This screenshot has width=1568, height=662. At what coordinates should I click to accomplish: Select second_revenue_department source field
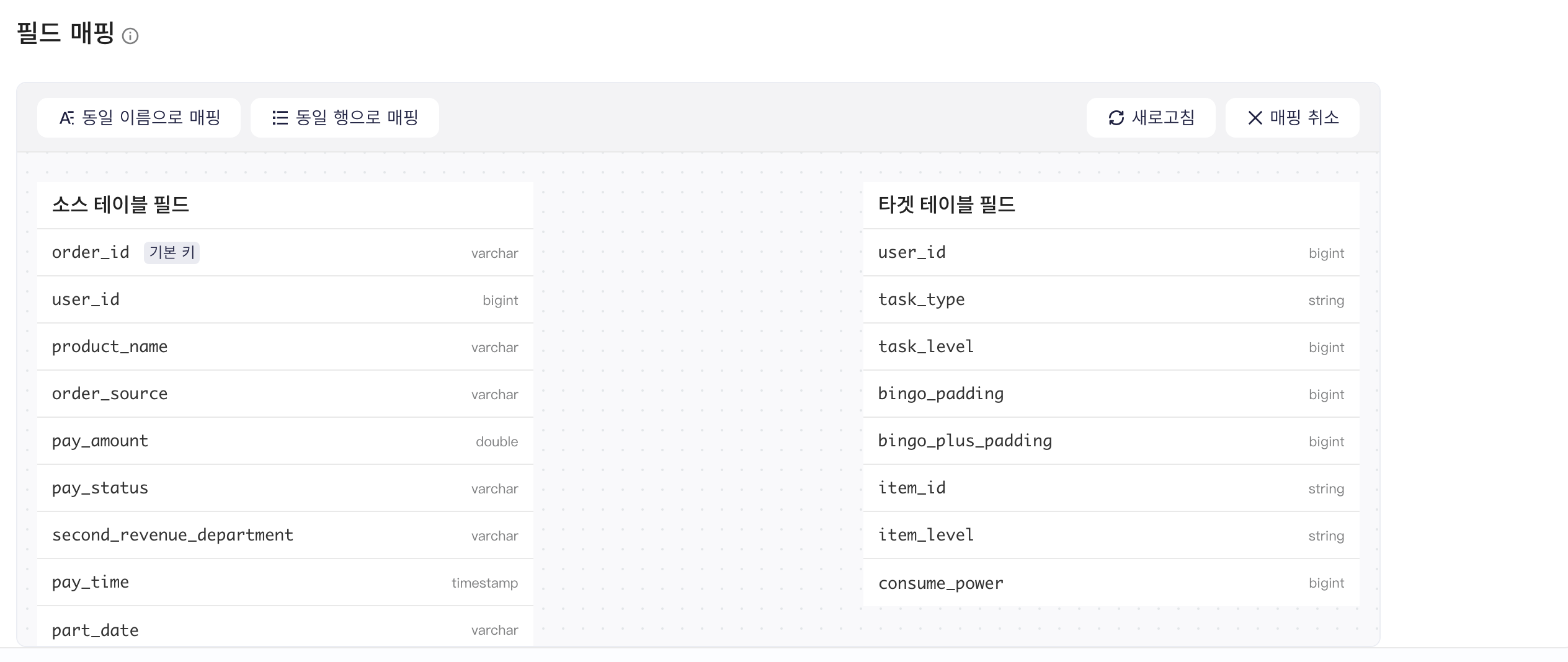pos(285,535)
